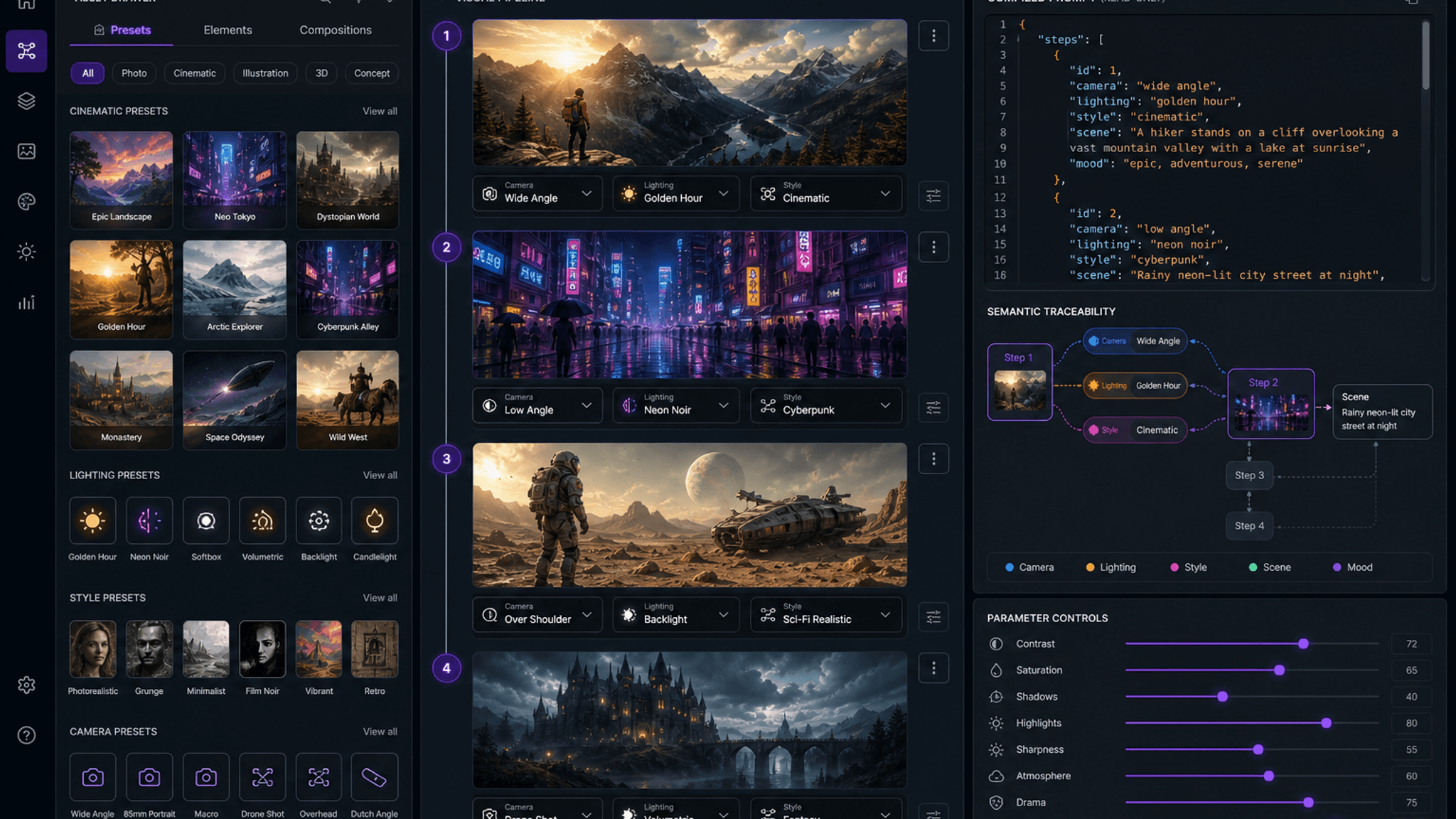Open step 2 three-dot options menu

(933, 247)
